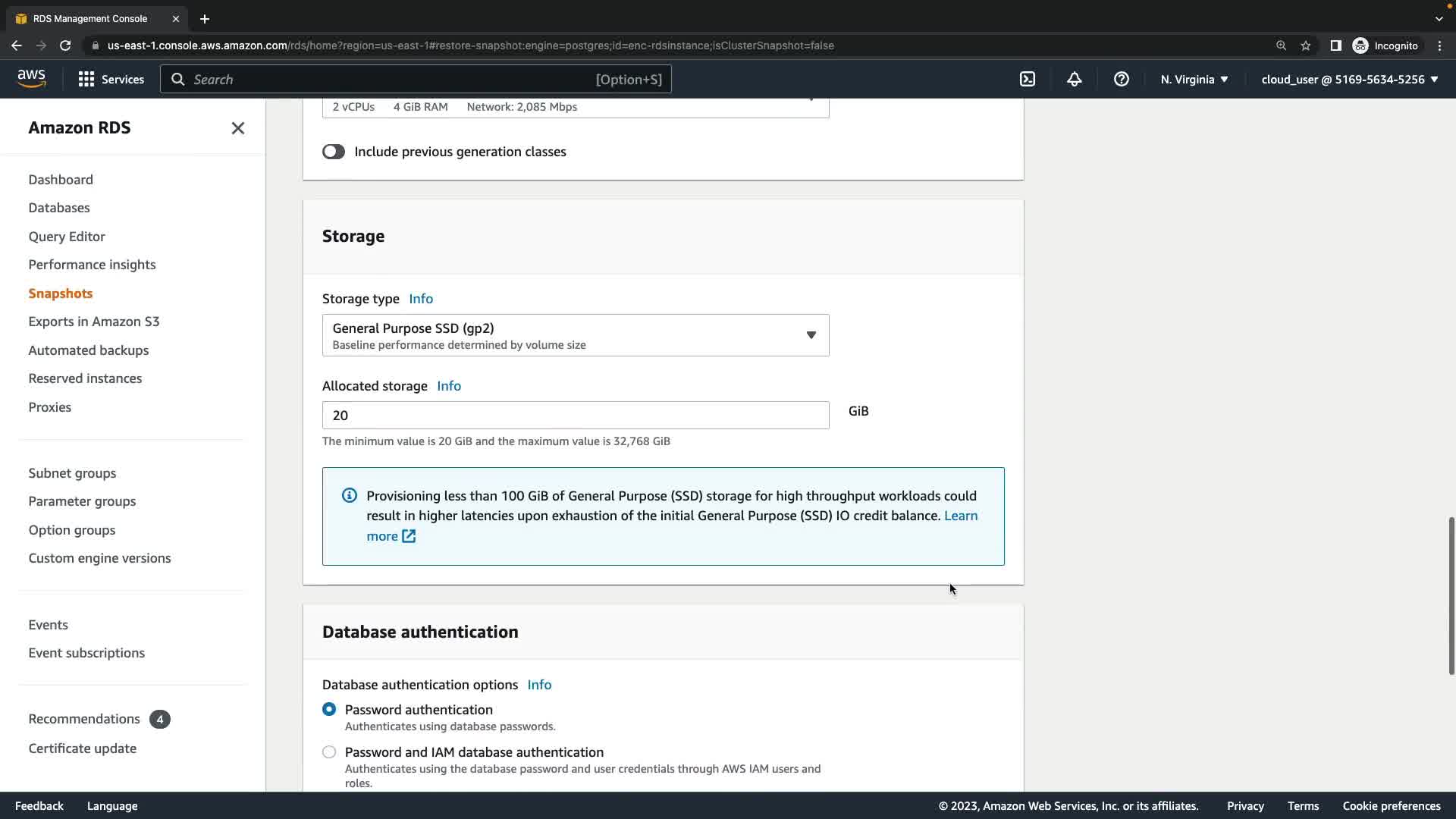Open Learn more external link icon
The image size is (1456, 819).
point(409,536)
